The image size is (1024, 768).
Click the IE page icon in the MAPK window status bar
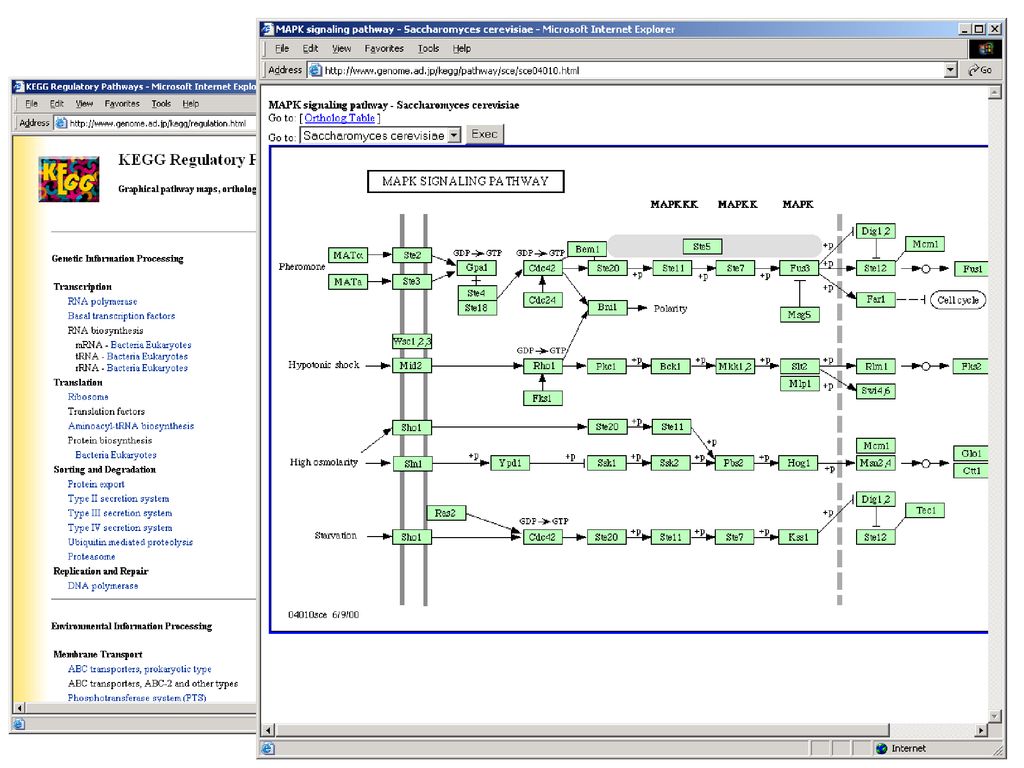pyautogui.click(x=268, y=748)
